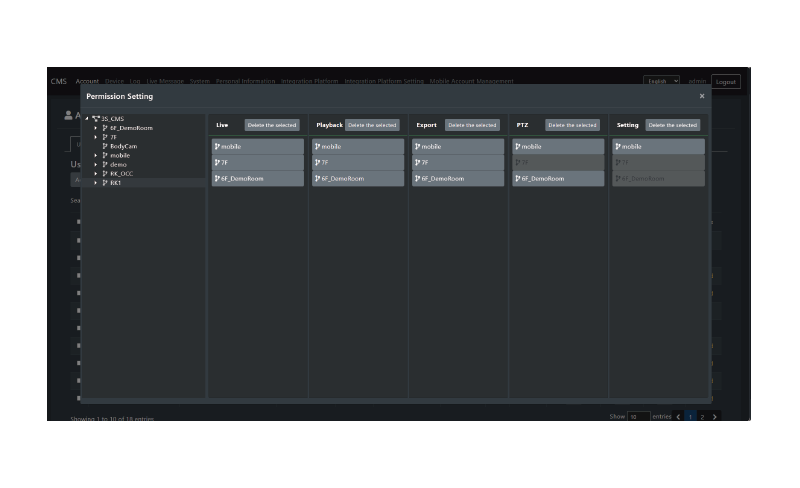The width and height of the screenshot is (800, 488).
Task: Close the Permission Setting dialog
Action: point(702,96)
